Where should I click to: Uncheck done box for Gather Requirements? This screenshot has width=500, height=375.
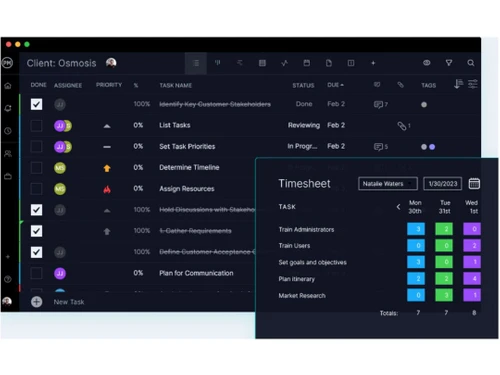click(x=36, y=231)
